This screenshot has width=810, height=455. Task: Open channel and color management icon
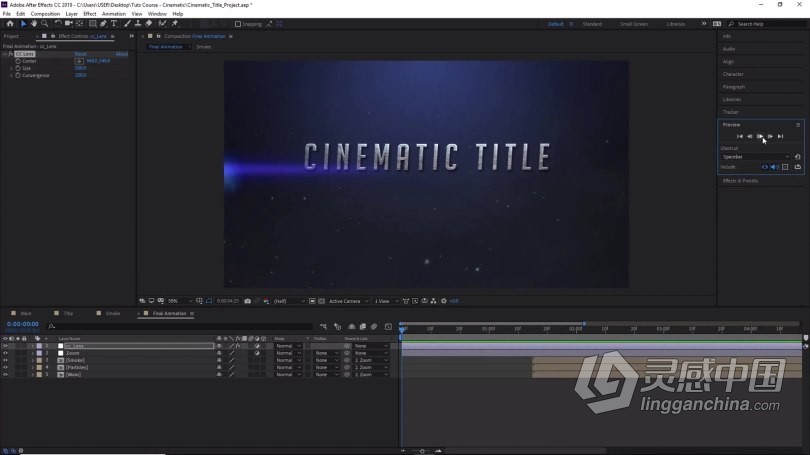[x=266, y=301]
